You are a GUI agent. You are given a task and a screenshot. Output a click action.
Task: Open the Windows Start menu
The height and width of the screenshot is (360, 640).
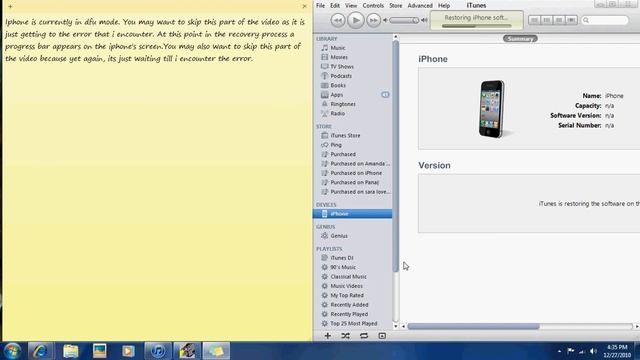click(x=12, y=351)
